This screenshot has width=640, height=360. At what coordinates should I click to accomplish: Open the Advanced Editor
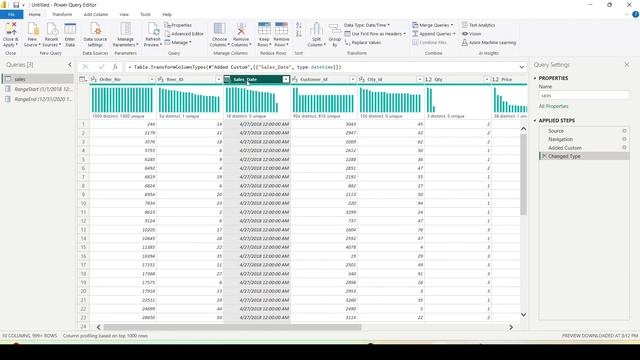(x=184, y=34)
